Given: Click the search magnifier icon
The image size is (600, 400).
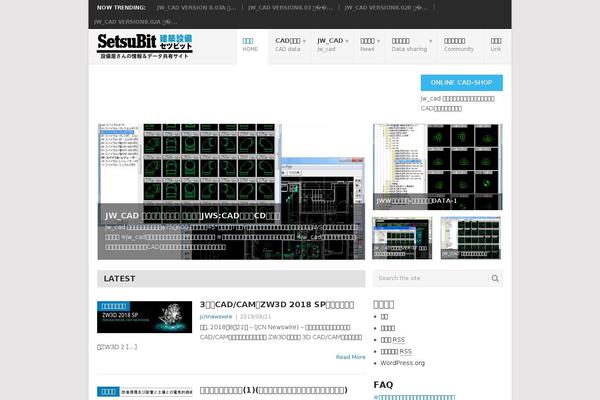Looking at the screenshot, I should 495,278.
